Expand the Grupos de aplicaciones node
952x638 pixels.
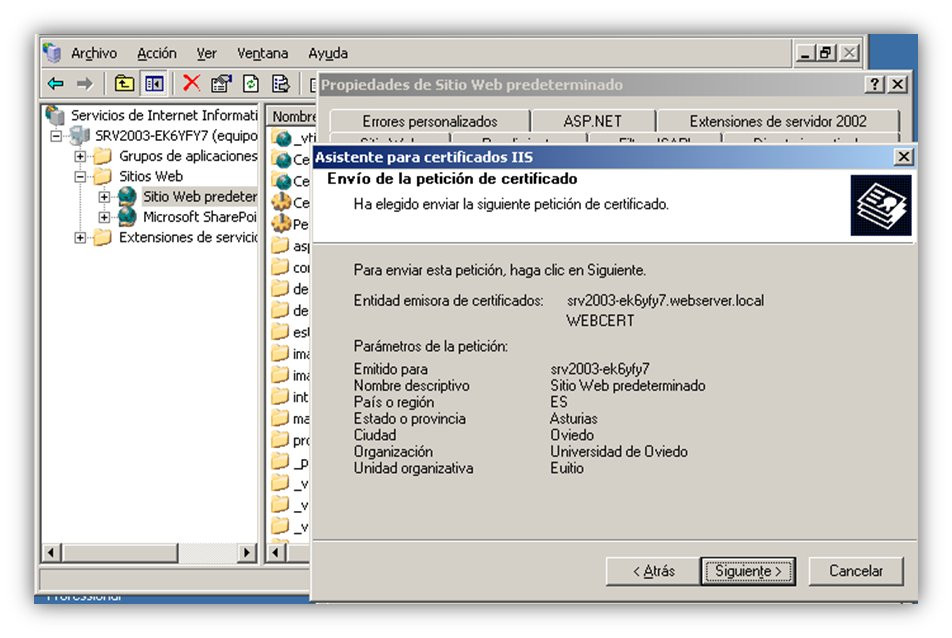tap(80, 157)
